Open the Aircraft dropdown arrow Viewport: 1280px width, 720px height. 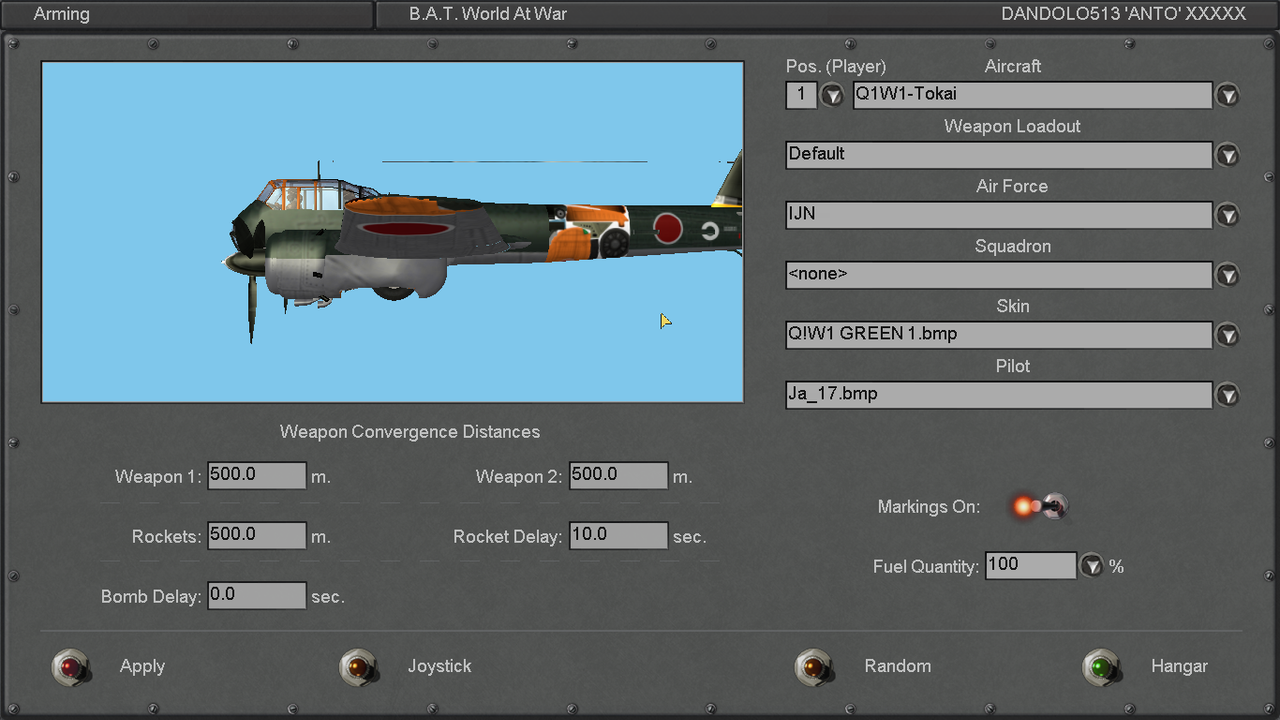1227,95
